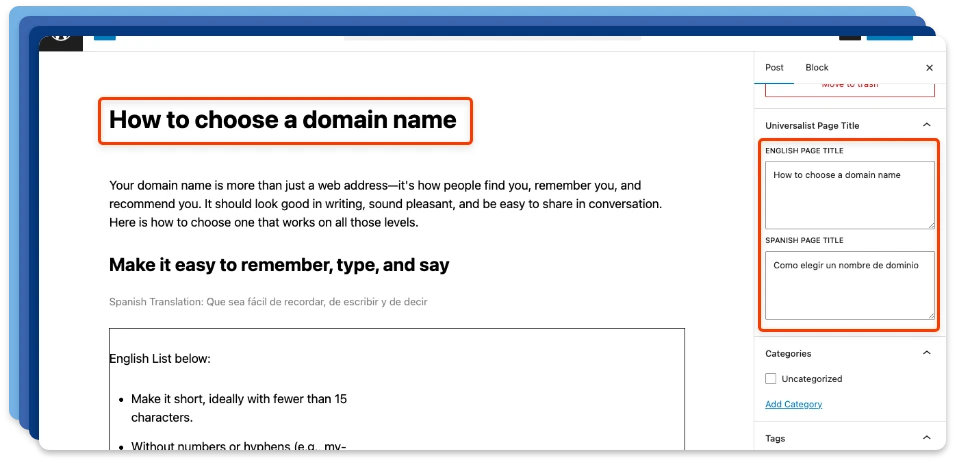This screenshot has height=462, width=955.
Task: Click the Spanish Translation caption text
Action: [x=269, y=302]
